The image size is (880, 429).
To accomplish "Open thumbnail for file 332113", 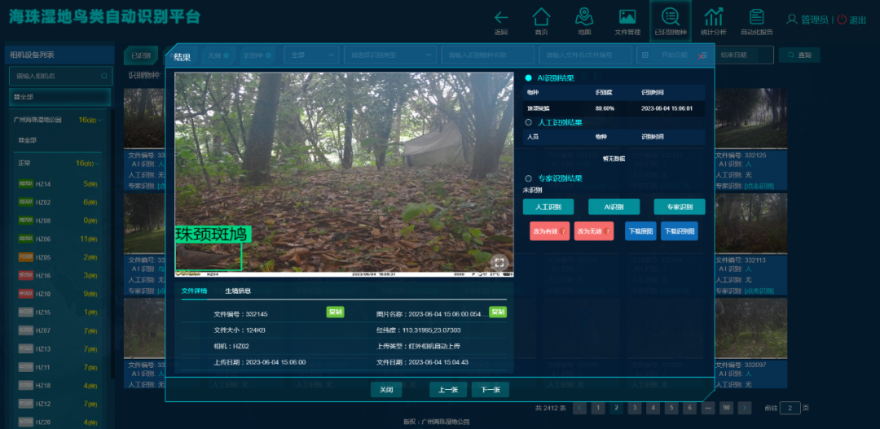I will 751,223.
